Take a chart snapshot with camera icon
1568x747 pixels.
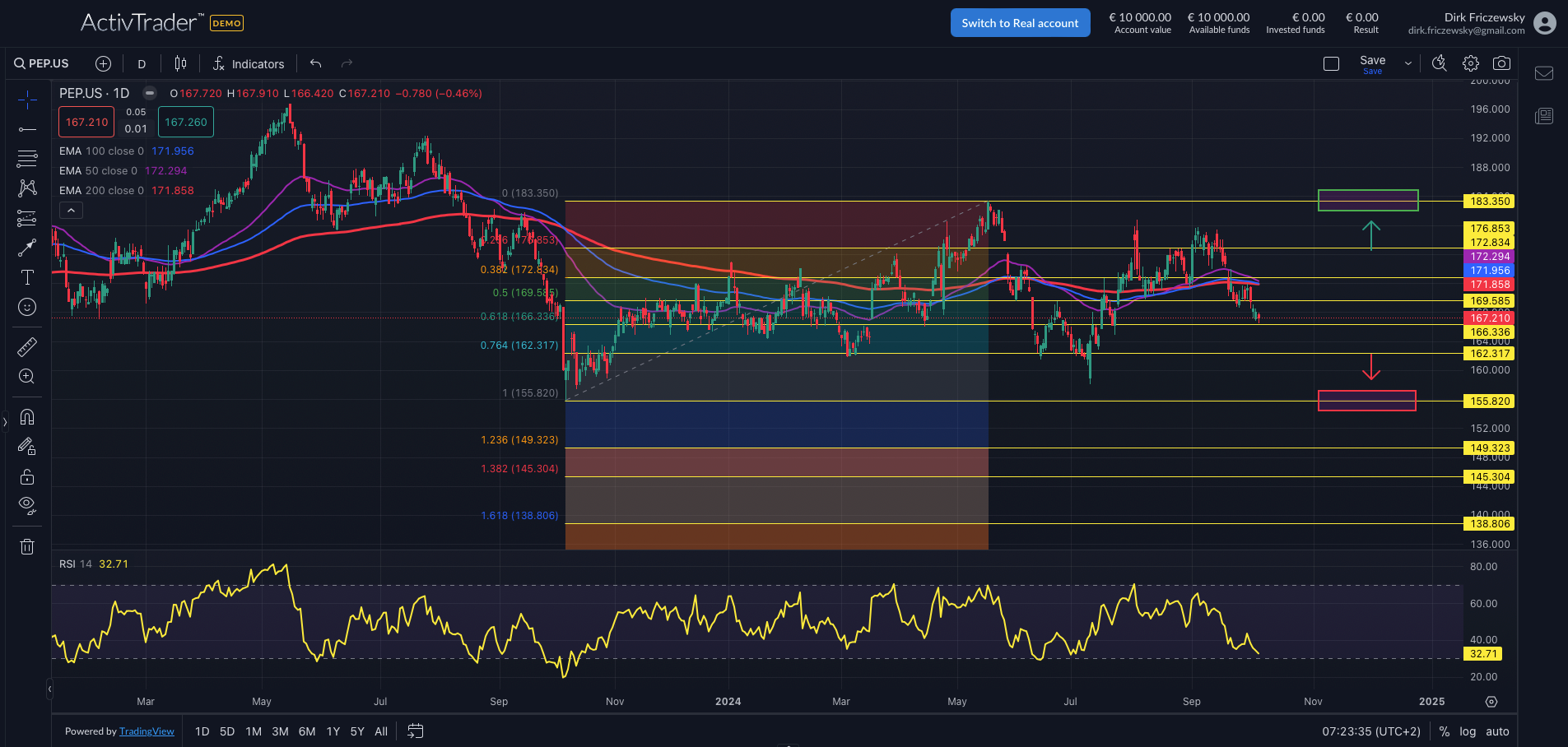point(1501,63)
